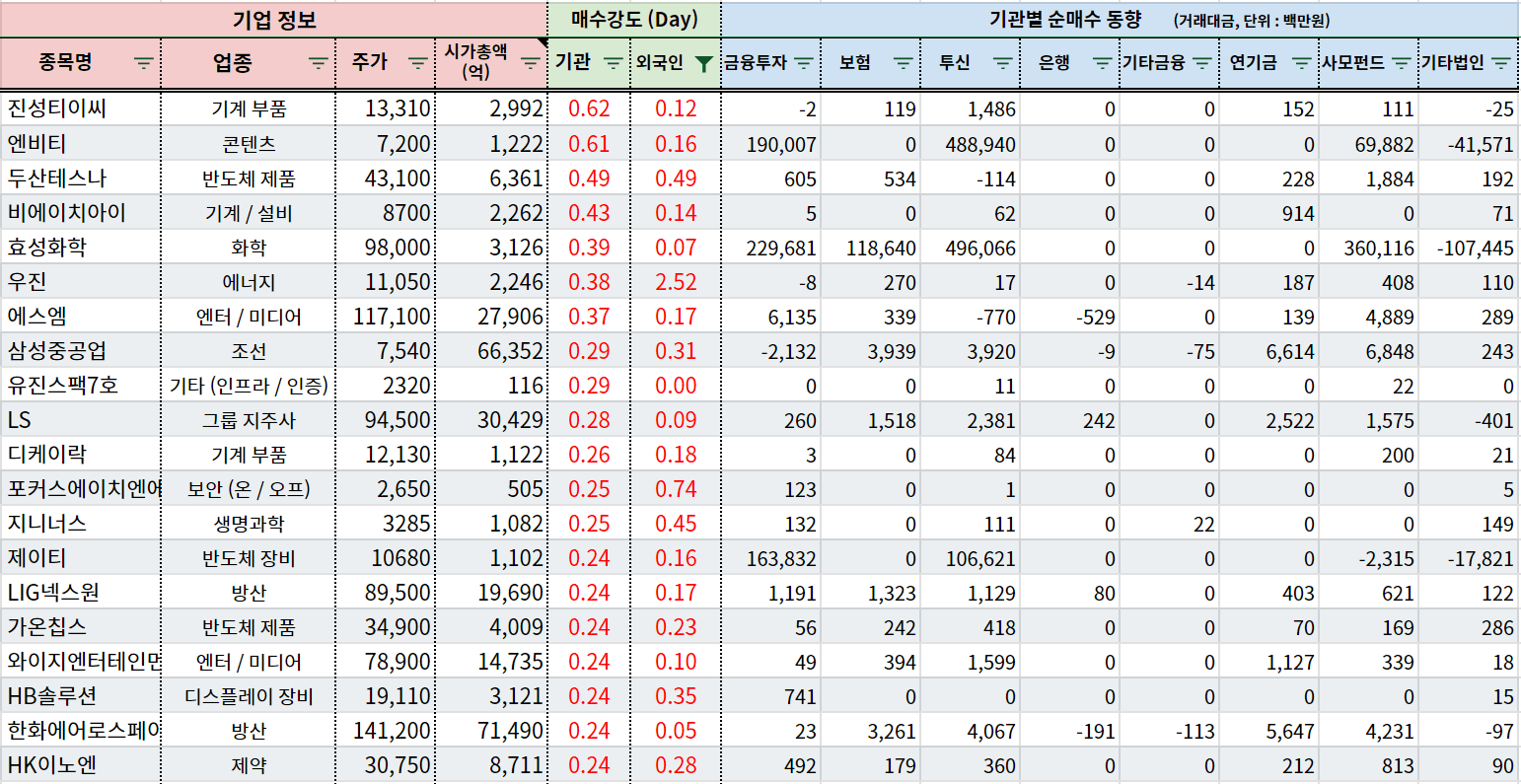
Task: Click the 163,832 금융투자 value cell
Action: (771, 557)
